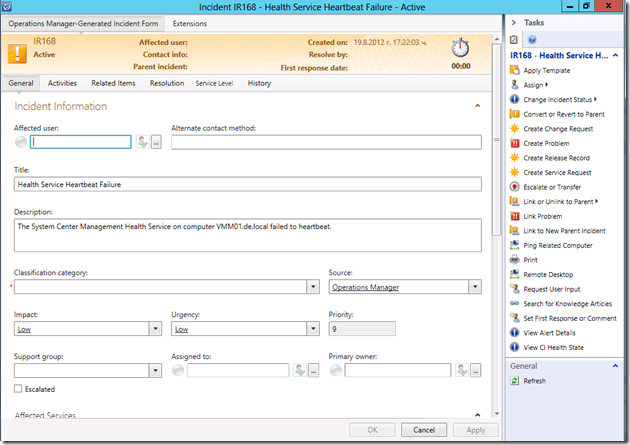Screen dimensions: 630x445
Task: Click the Create Change Request icon
Action: click(x=514, y=129)
